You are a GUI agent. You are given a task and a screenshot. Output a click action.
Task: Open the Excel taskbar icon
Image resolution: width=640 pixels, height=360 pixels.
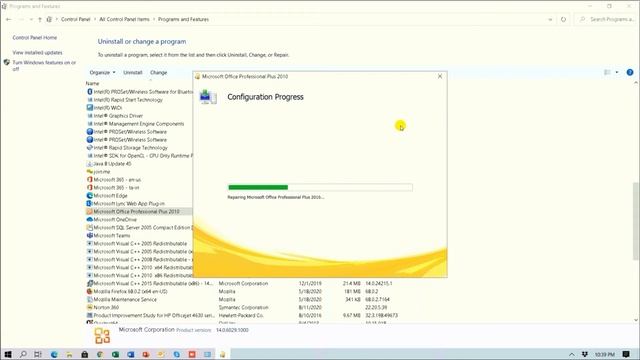click(115, 354)
